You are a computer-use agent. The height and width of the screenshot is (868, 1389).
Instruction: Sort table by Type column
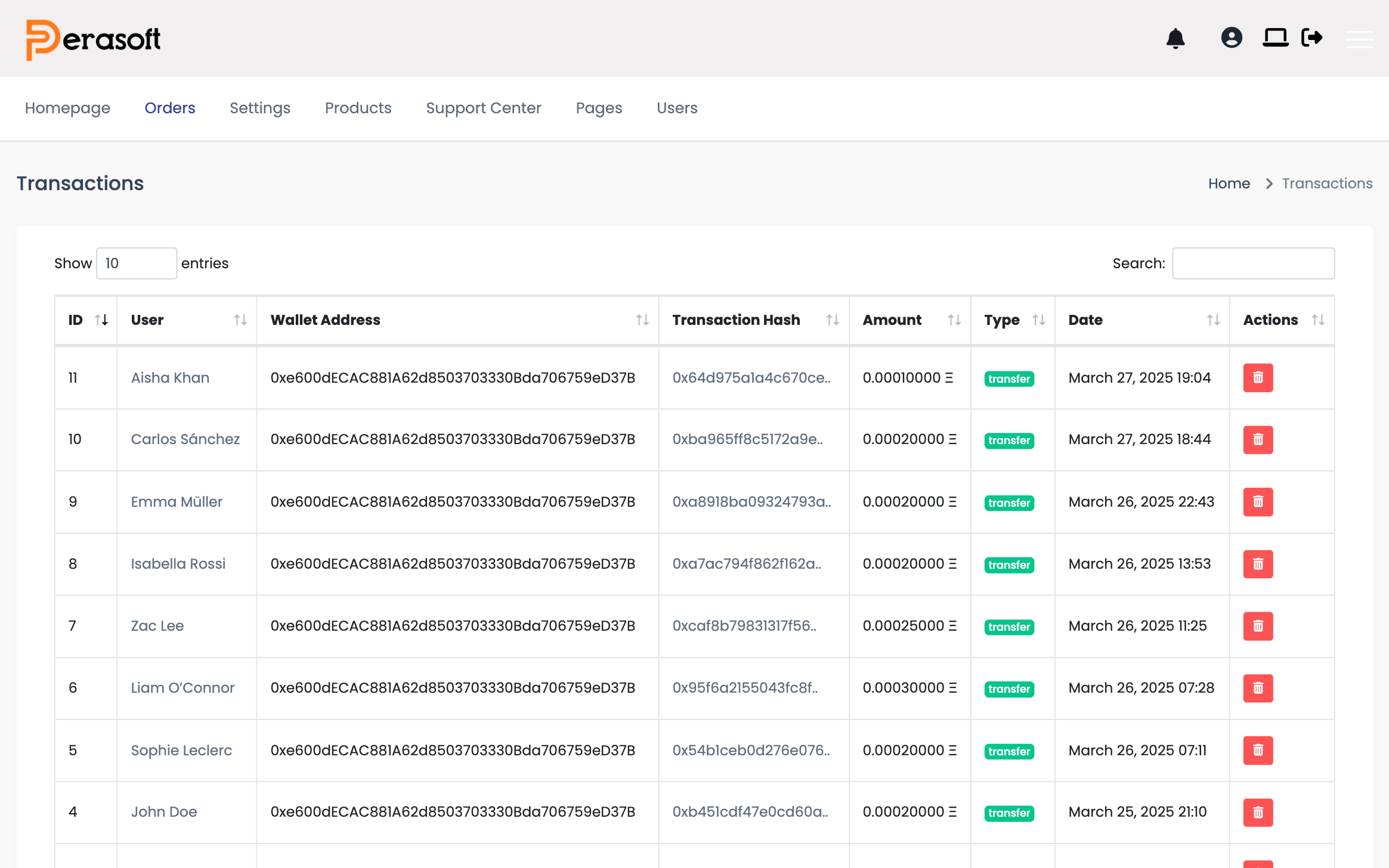click(1013, 320)
